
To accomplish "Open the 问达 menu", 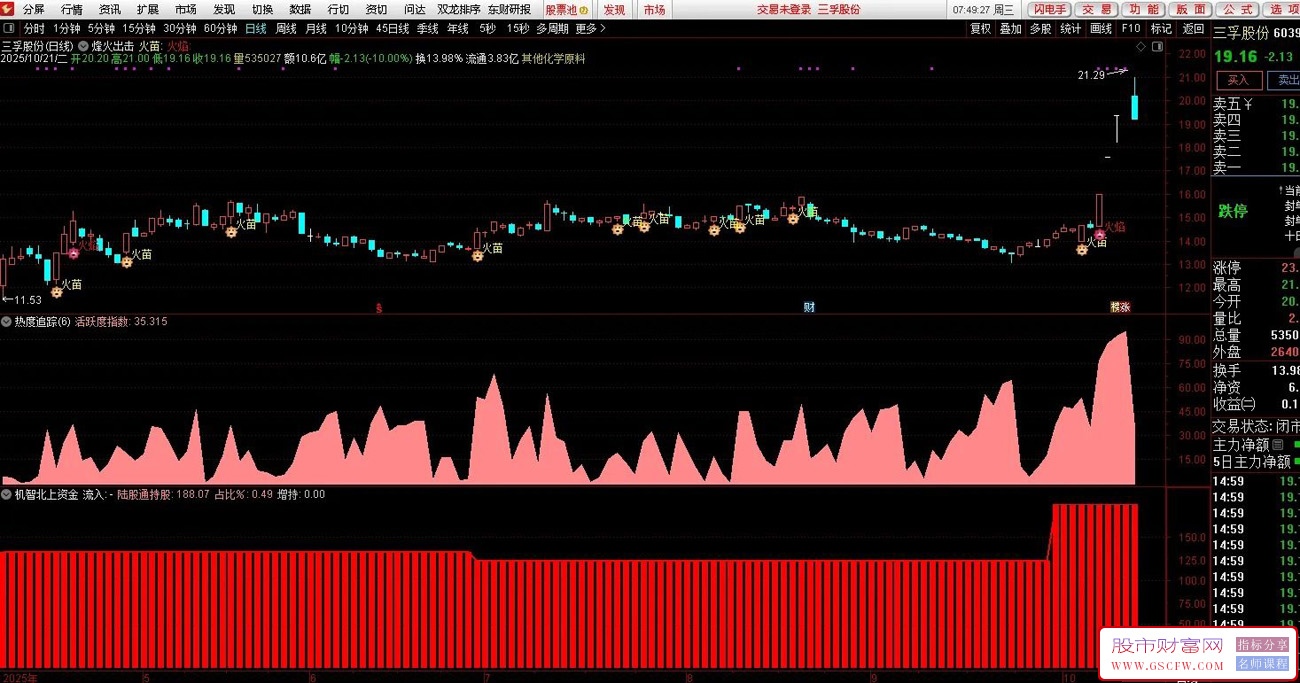I will (414, 9).
